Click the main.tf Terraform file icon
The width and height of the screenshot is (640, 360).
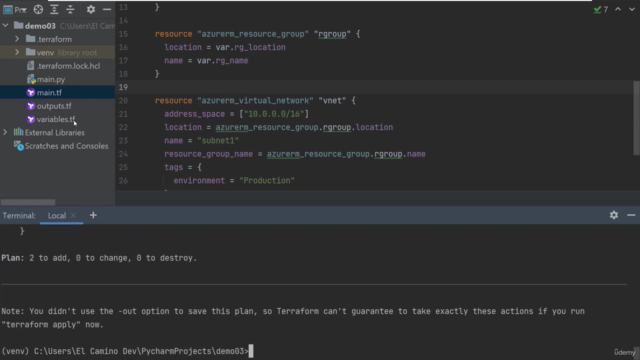[x=31, y=93]
